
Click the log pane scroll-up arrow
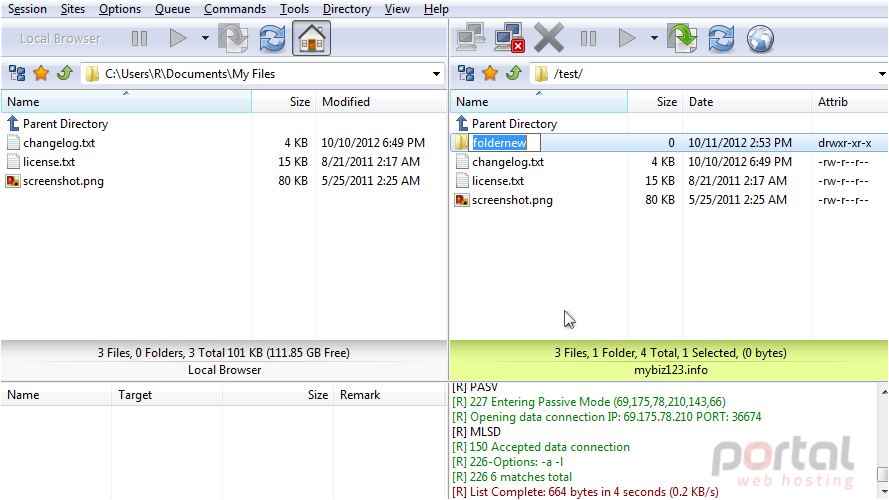tap(883, 391)
